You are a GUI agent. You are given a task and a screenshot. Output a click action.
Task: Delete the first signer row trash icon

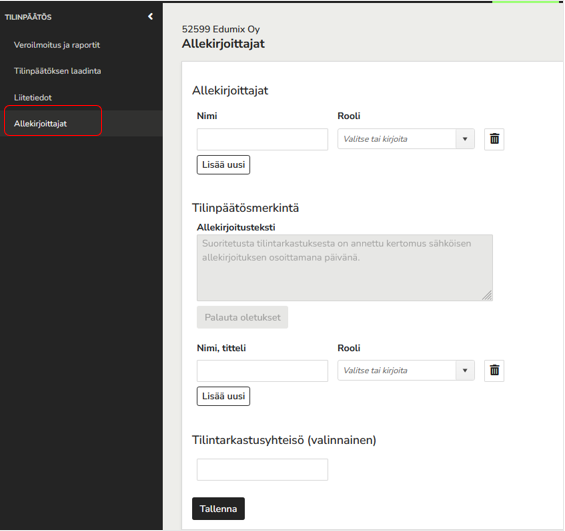tap(494, 139)
